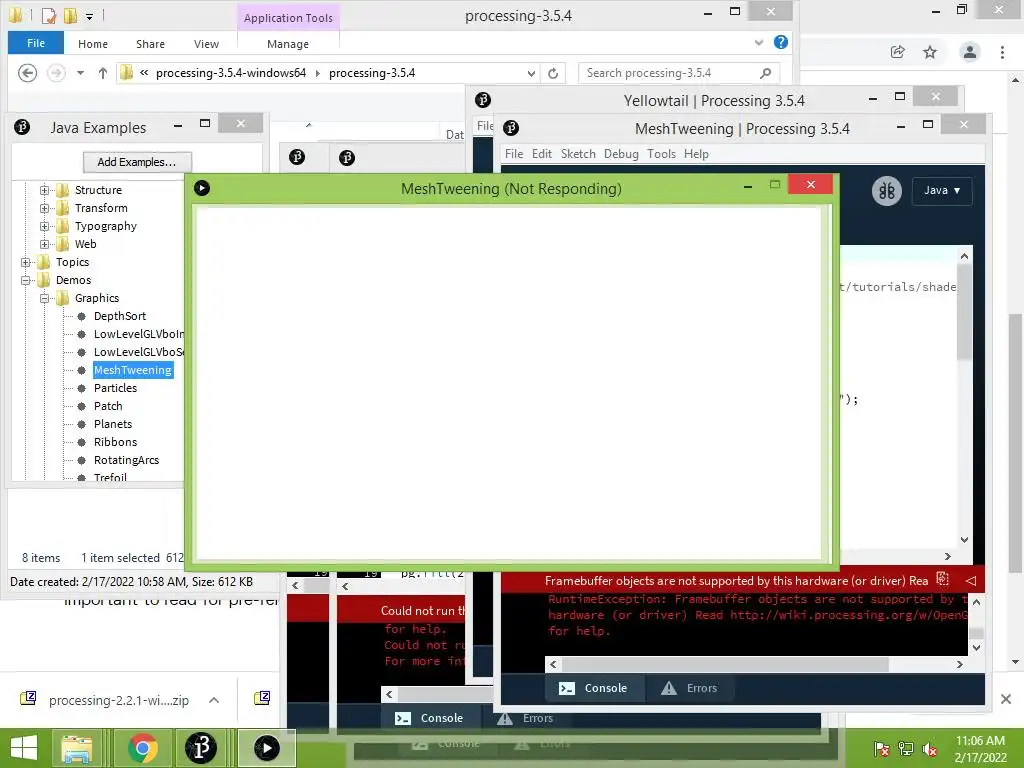Image resolution: width=1024 pixels, height=768 pixels.
Task: Open the debugger toggle icon in MeshTweening editor
Action: (887, 191)
